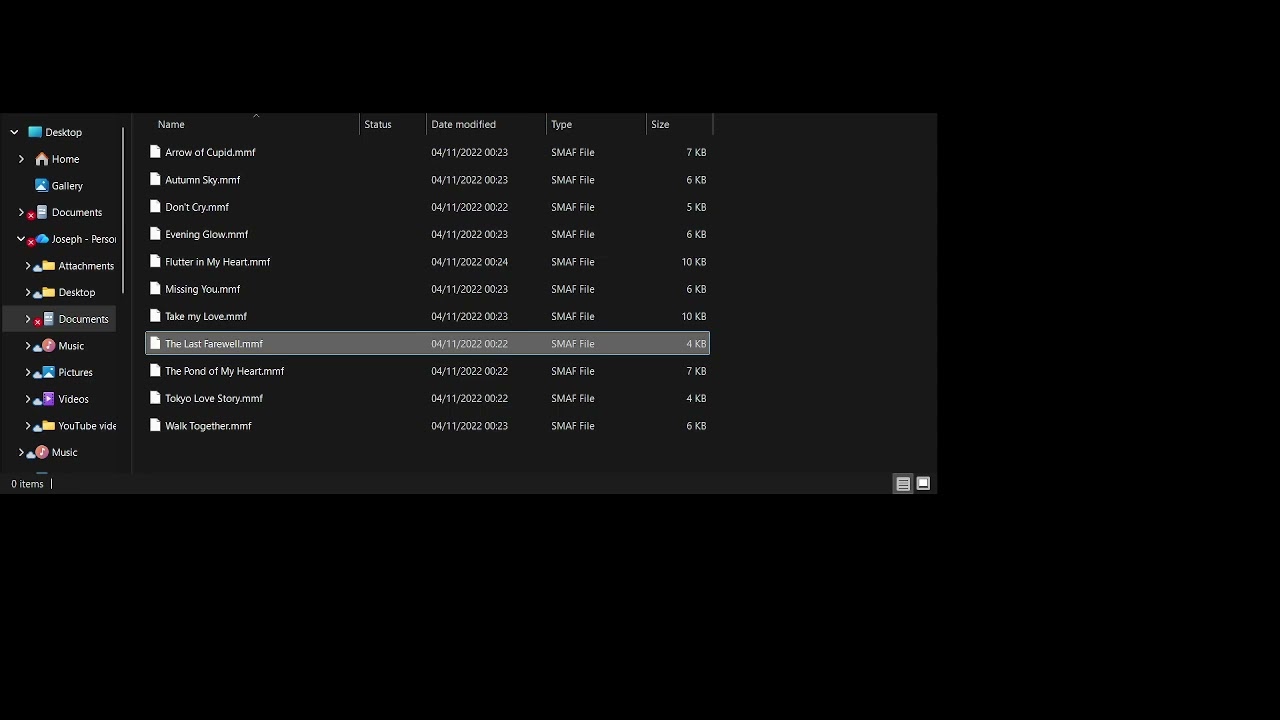
Task: Expand the bottom Music tree node
Action: [21, 452]
